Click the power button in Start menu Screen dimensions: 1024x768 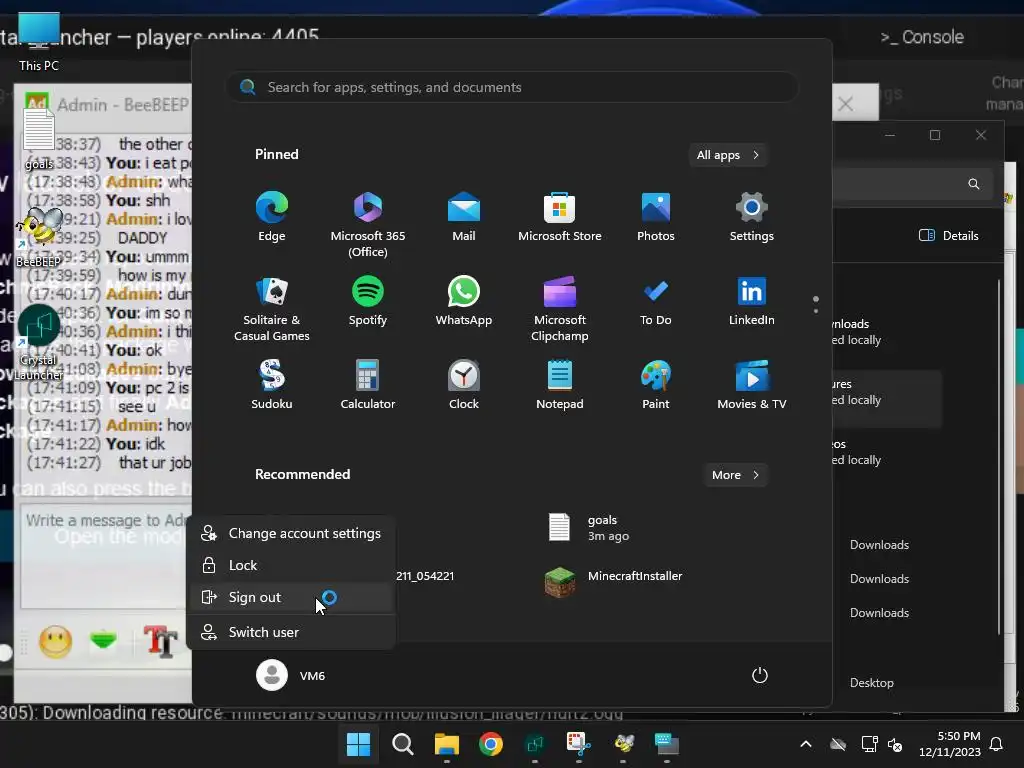tap(760, 675)
